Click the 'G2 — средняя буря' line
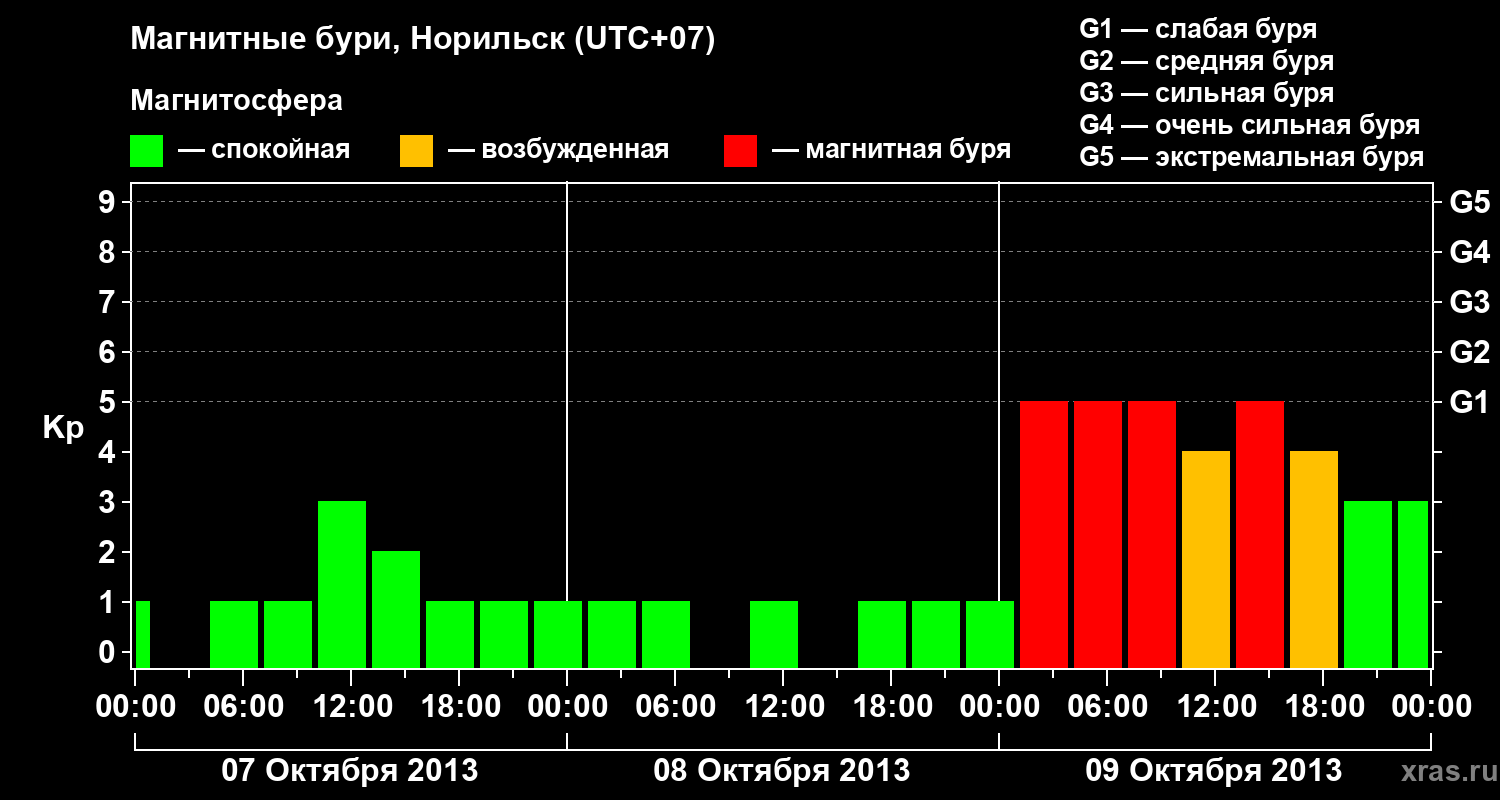 coord(1207,61)
